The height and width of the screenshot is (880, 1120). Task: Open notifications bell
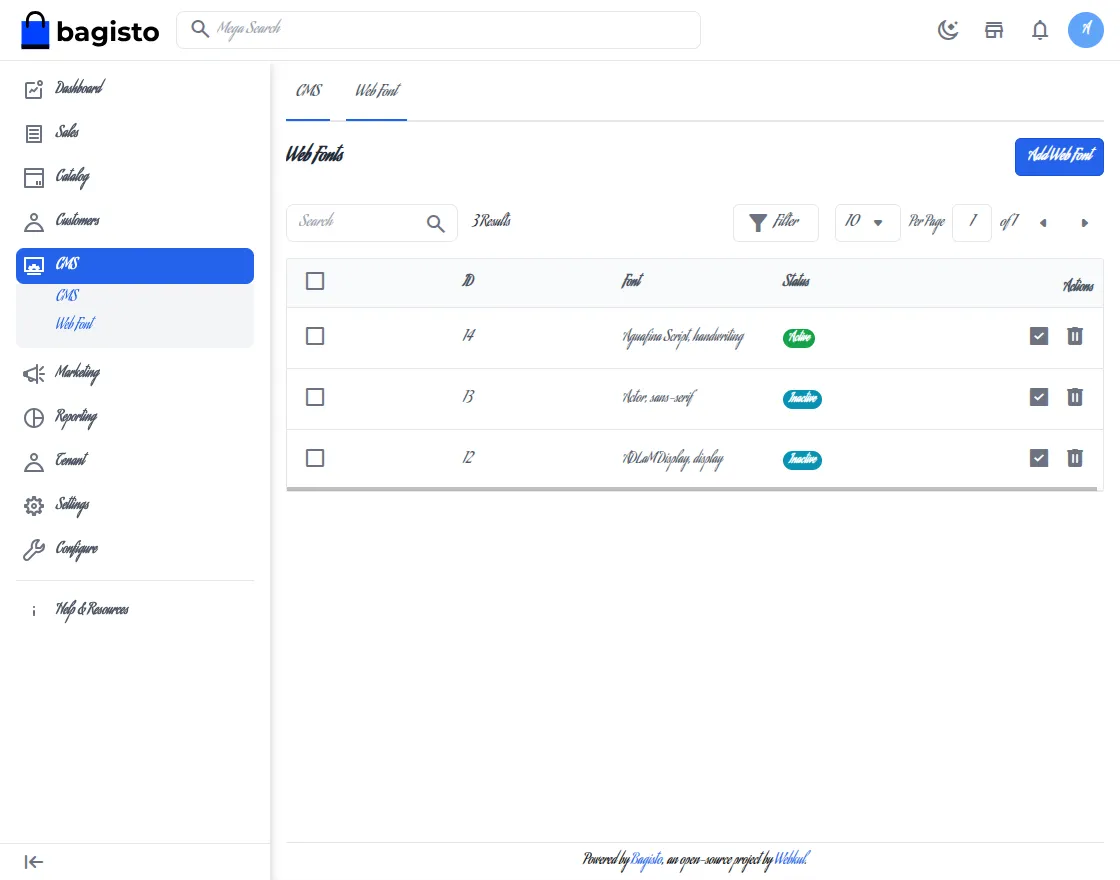tap(1040, 30)
